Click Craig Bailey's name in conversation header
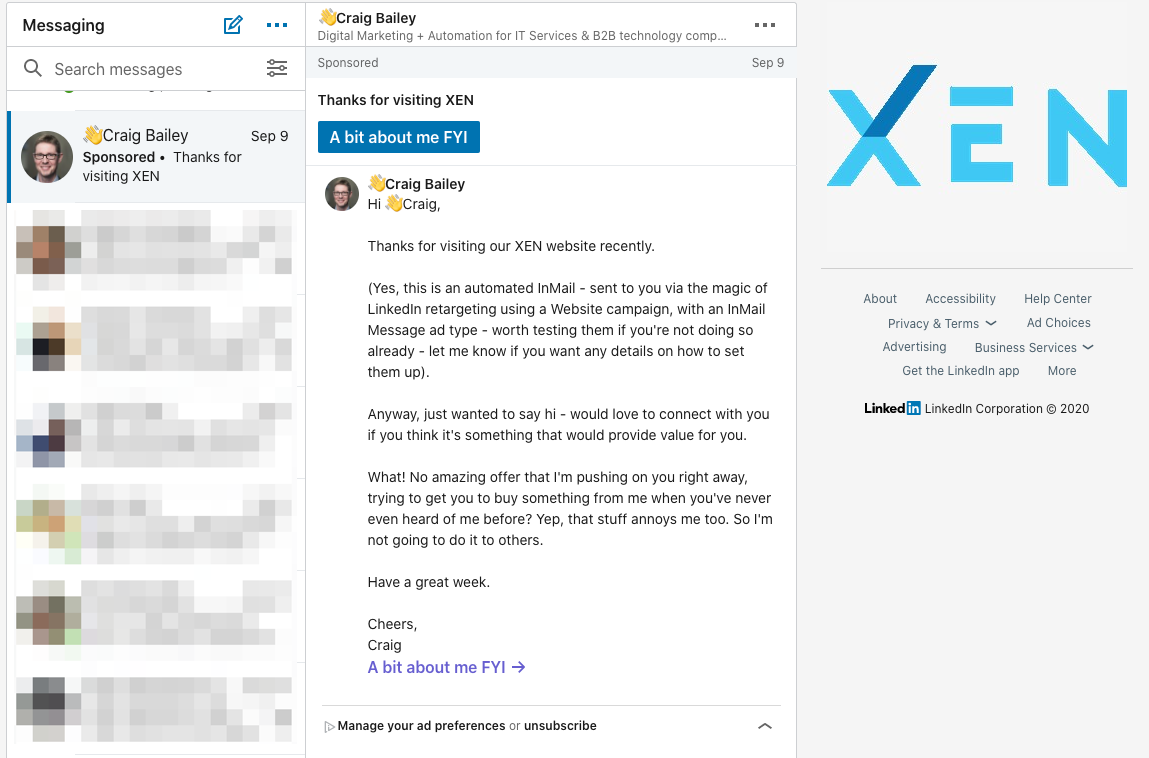Image resolution: width=1149 pixels, height=758 pixels. coord(376,17)
